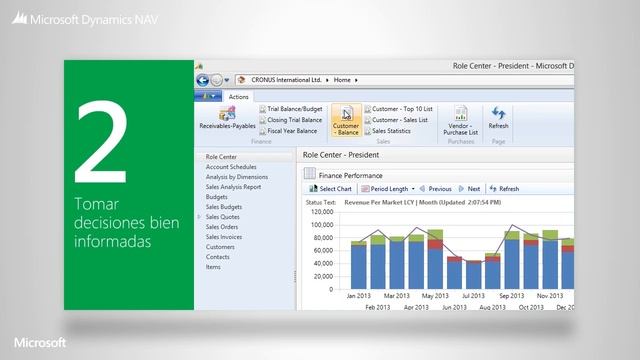Go back with the blue back arrow

coord(202,80)
